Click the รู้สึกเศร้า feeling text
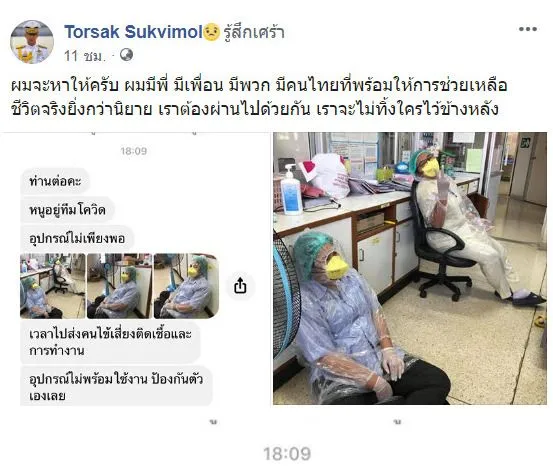Screen dimensions: 553x470 254,32
